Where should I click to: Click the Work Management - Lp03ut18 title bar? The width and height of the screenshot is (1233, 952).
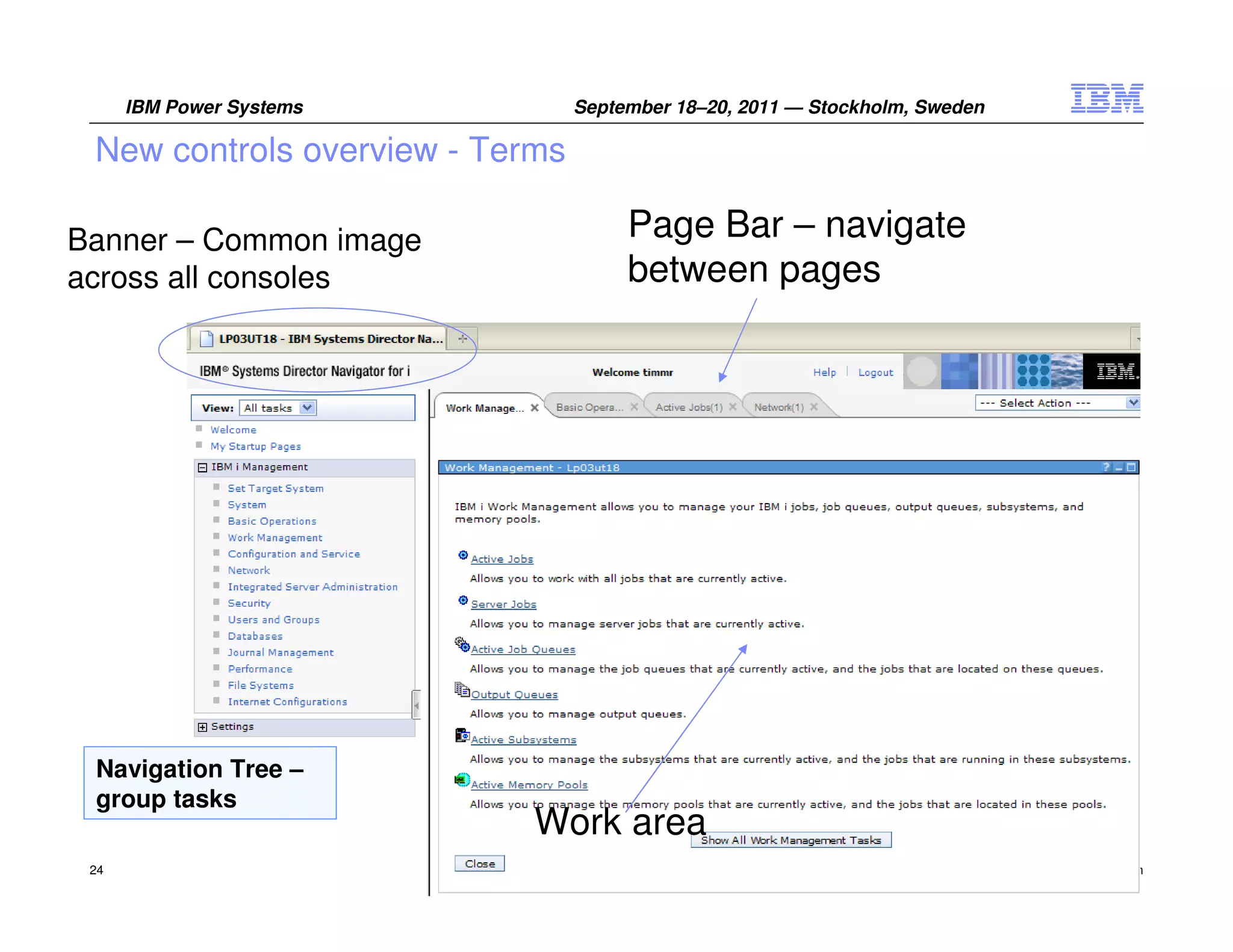[789, 468]
